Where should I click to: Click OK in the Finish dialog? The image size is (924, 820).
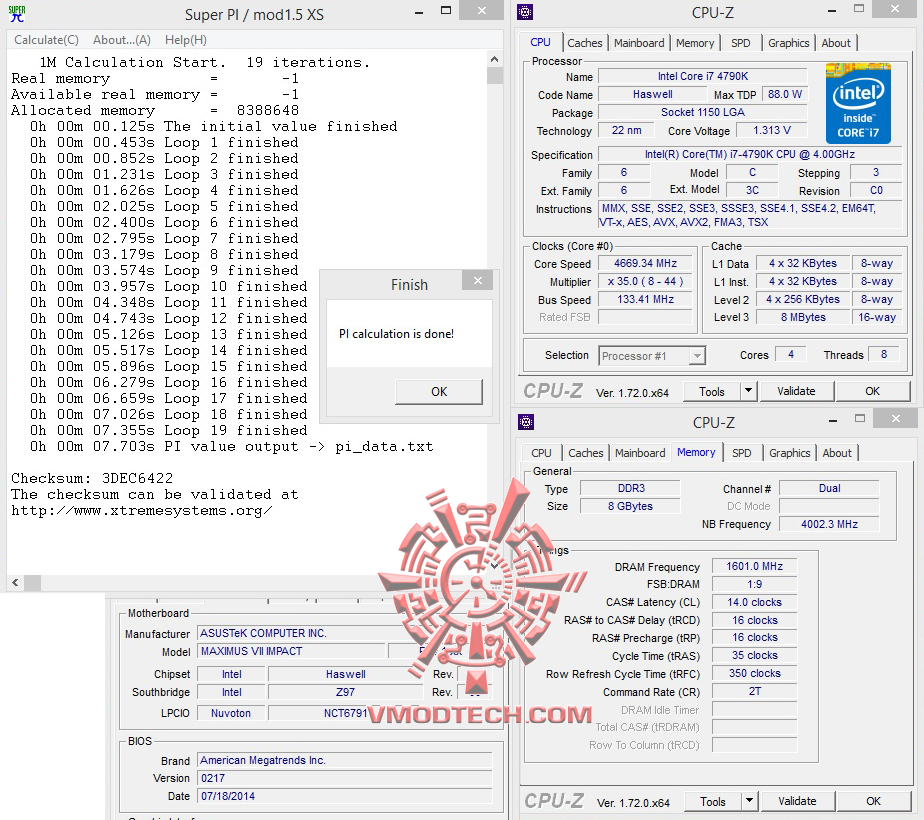[x=439, y=392]
